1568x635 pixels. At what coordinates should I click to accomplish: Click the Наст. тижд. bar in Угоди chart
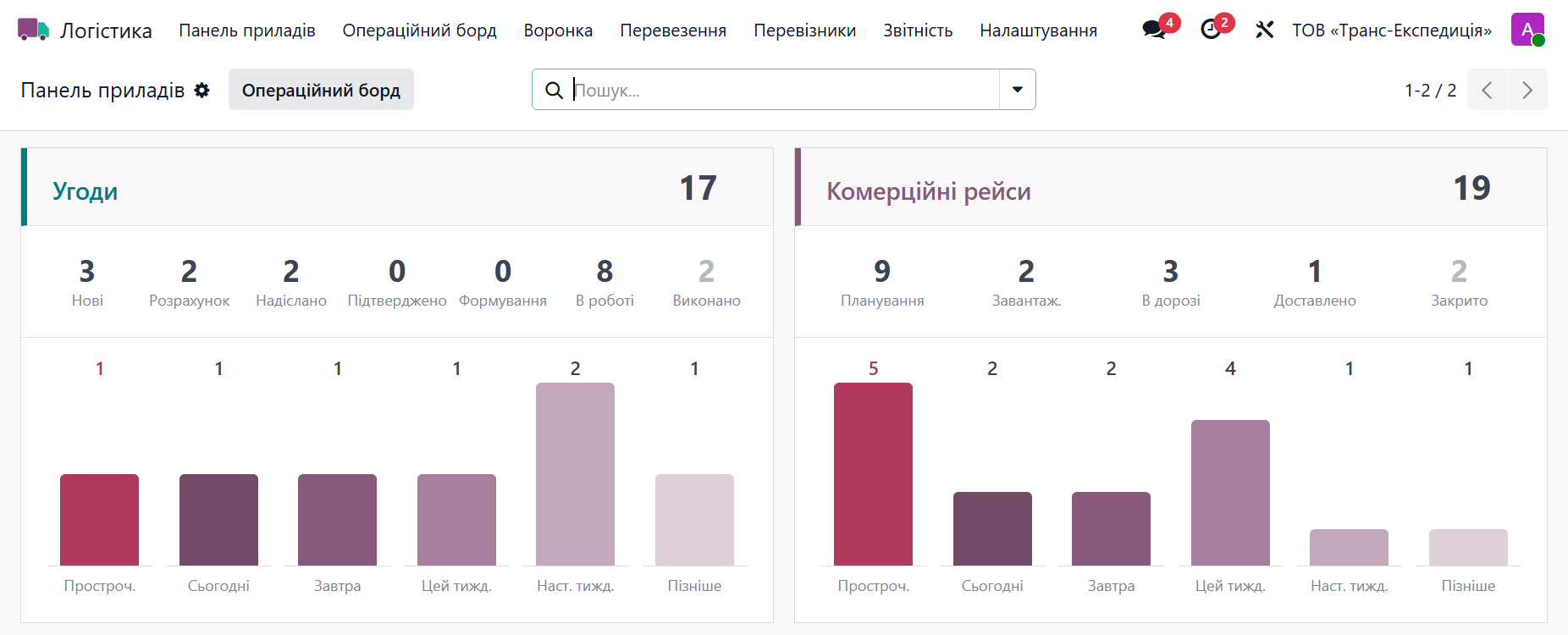coord(576,474)
